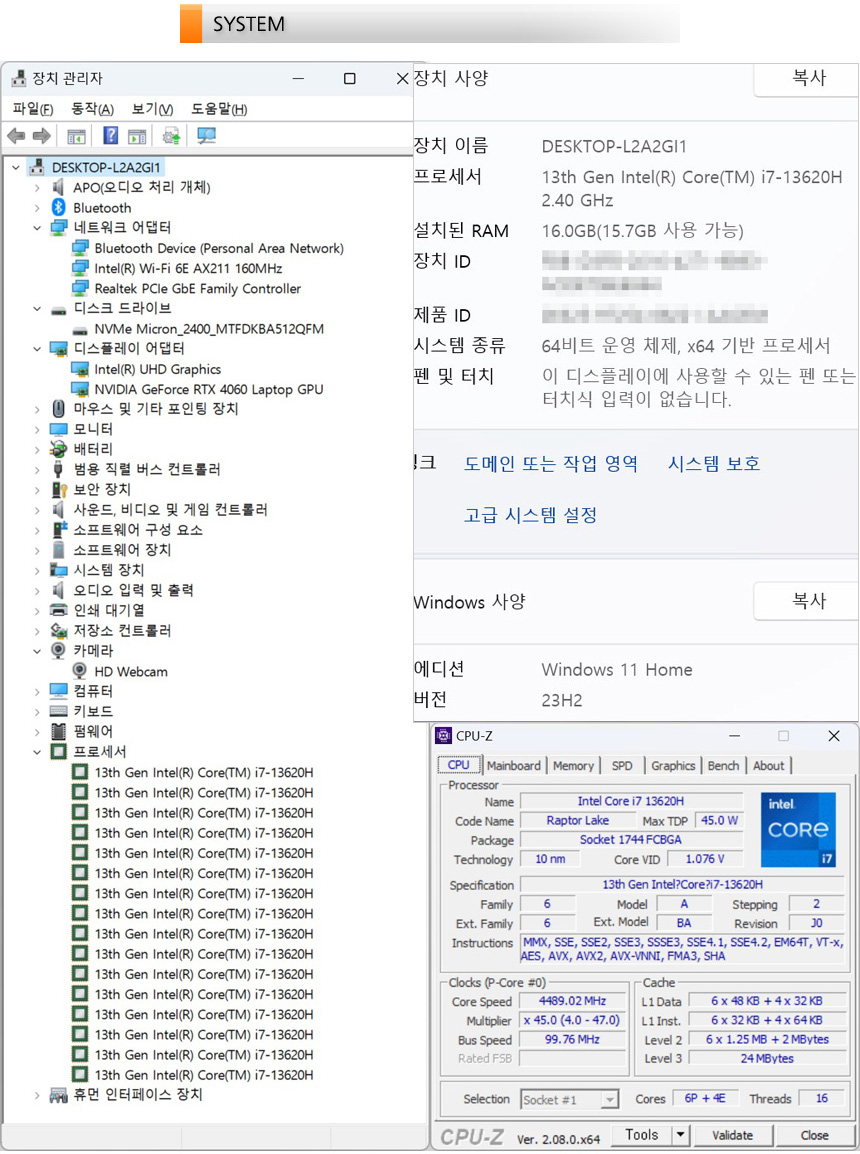Switch to the Memory tab in CPU-Z

[x=573, y=766]
